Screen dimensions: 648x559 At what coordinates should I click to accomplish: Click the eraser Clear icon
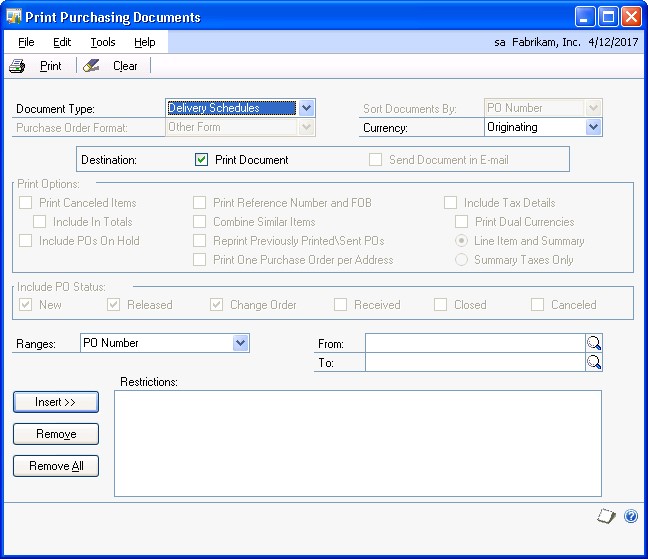pyautogui.click(x=91, y=66)
